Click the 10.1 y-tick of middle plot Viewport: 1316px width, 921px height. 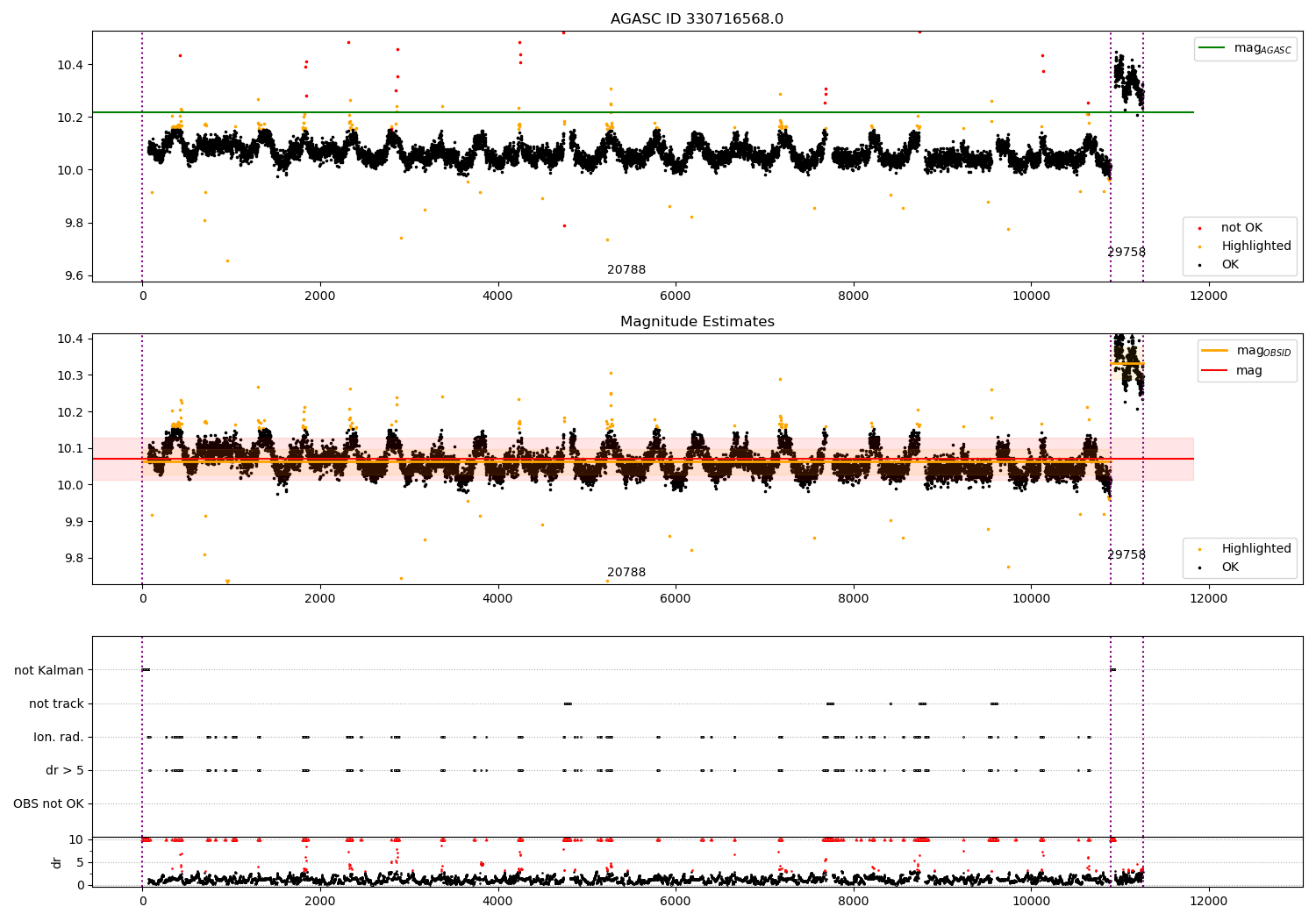click(x=71, y=448)
